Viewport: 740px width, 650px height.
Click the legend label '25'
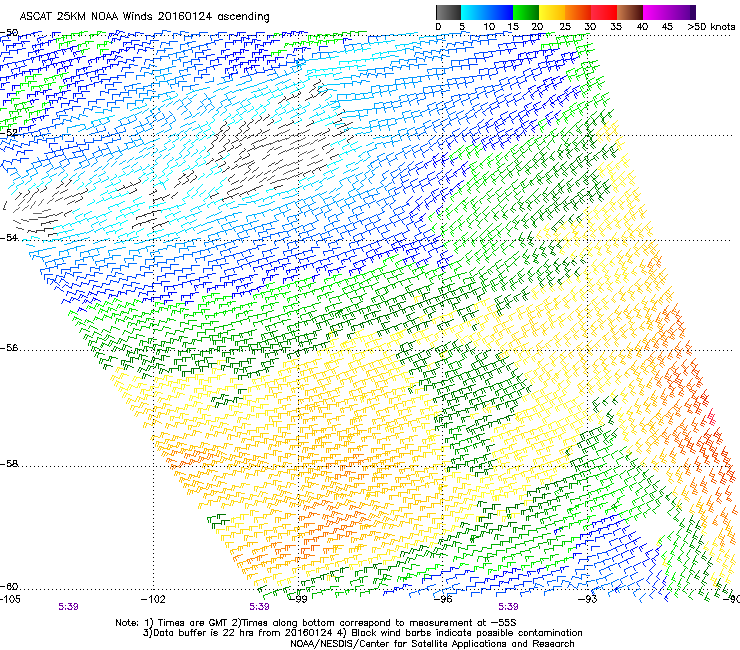tap(565, 27)
